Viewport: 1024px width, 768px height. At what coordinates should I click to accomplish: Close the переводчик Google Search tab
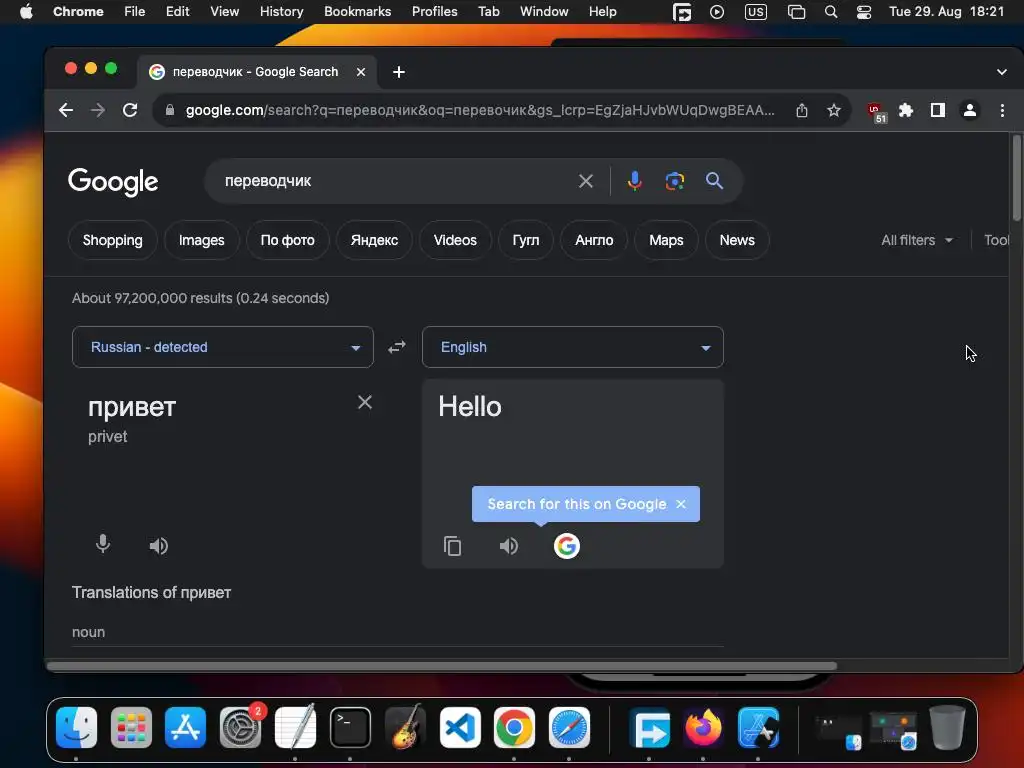(360, 72)
